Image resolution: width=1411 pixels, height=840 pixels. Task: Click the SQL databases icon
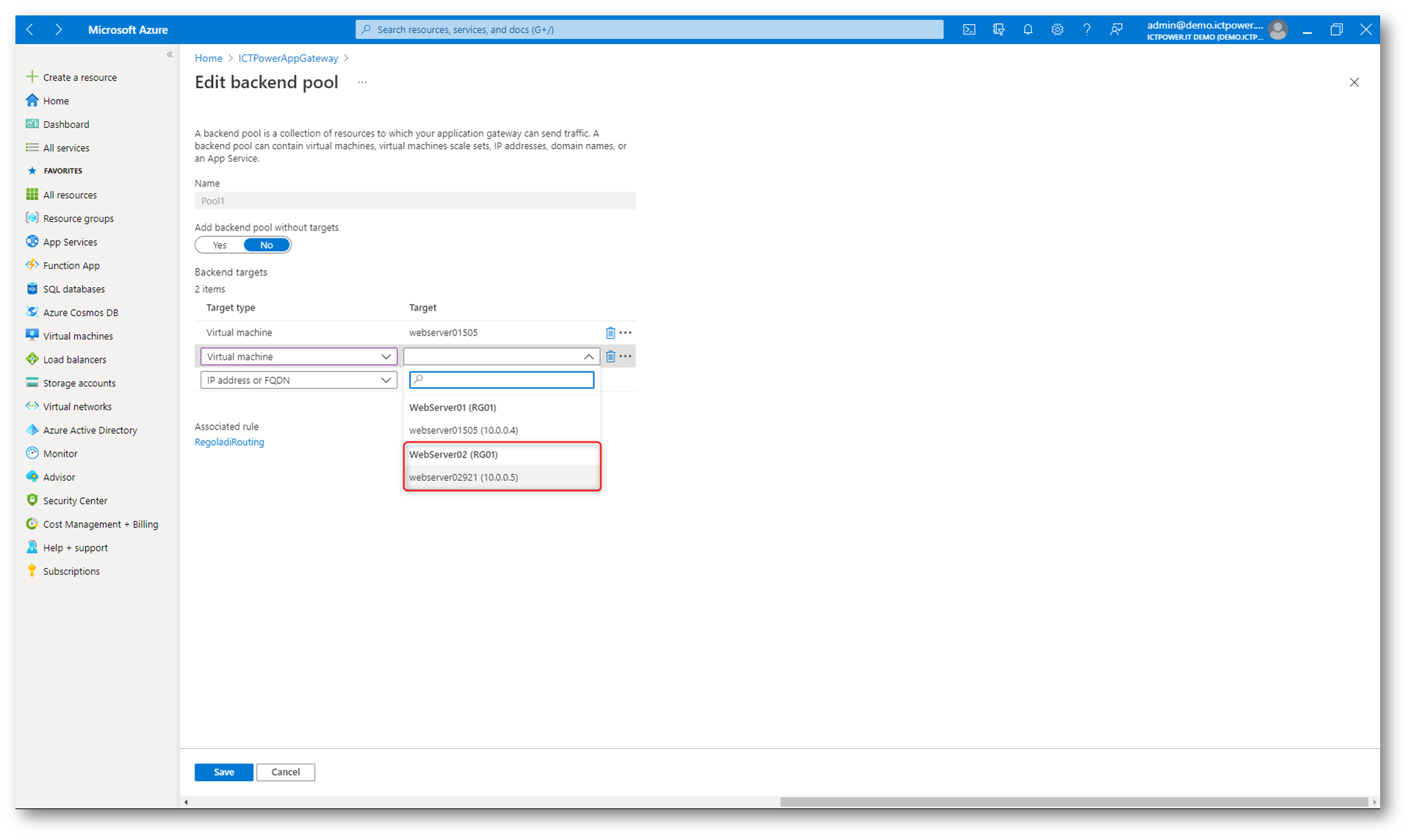32,289
